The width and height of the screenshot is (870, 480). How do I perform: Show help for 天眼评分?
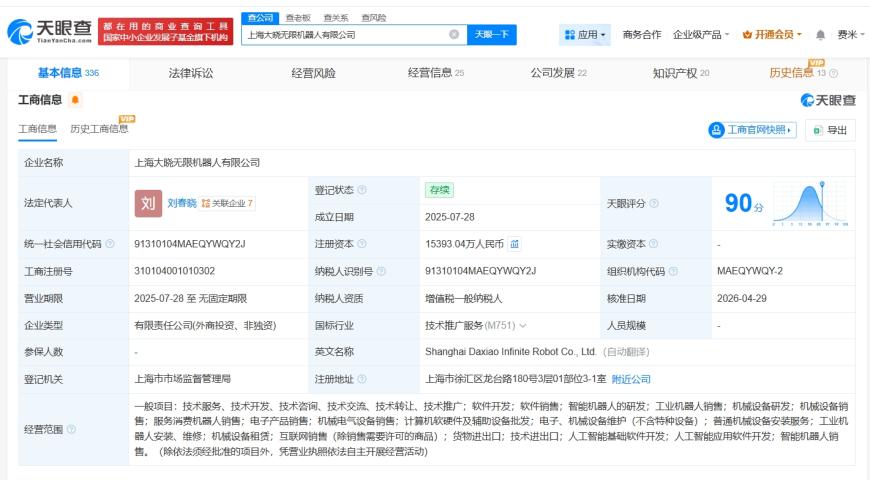coord(654,203)
